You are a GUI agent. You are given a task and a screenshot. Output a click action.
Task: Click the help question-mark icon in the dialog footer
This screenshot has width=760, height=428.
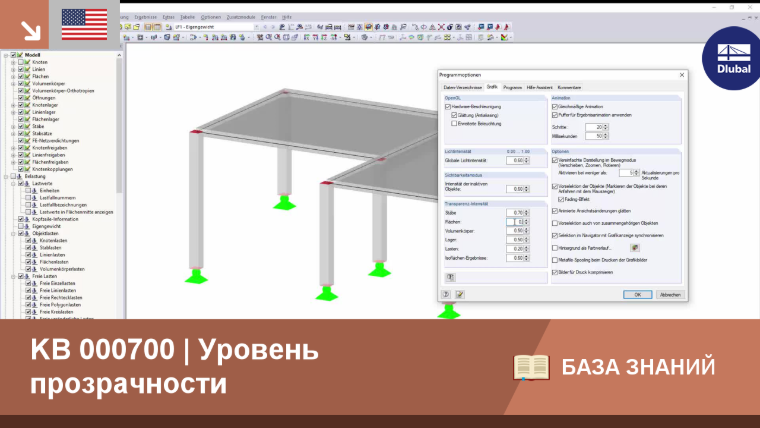coord(446,294)
